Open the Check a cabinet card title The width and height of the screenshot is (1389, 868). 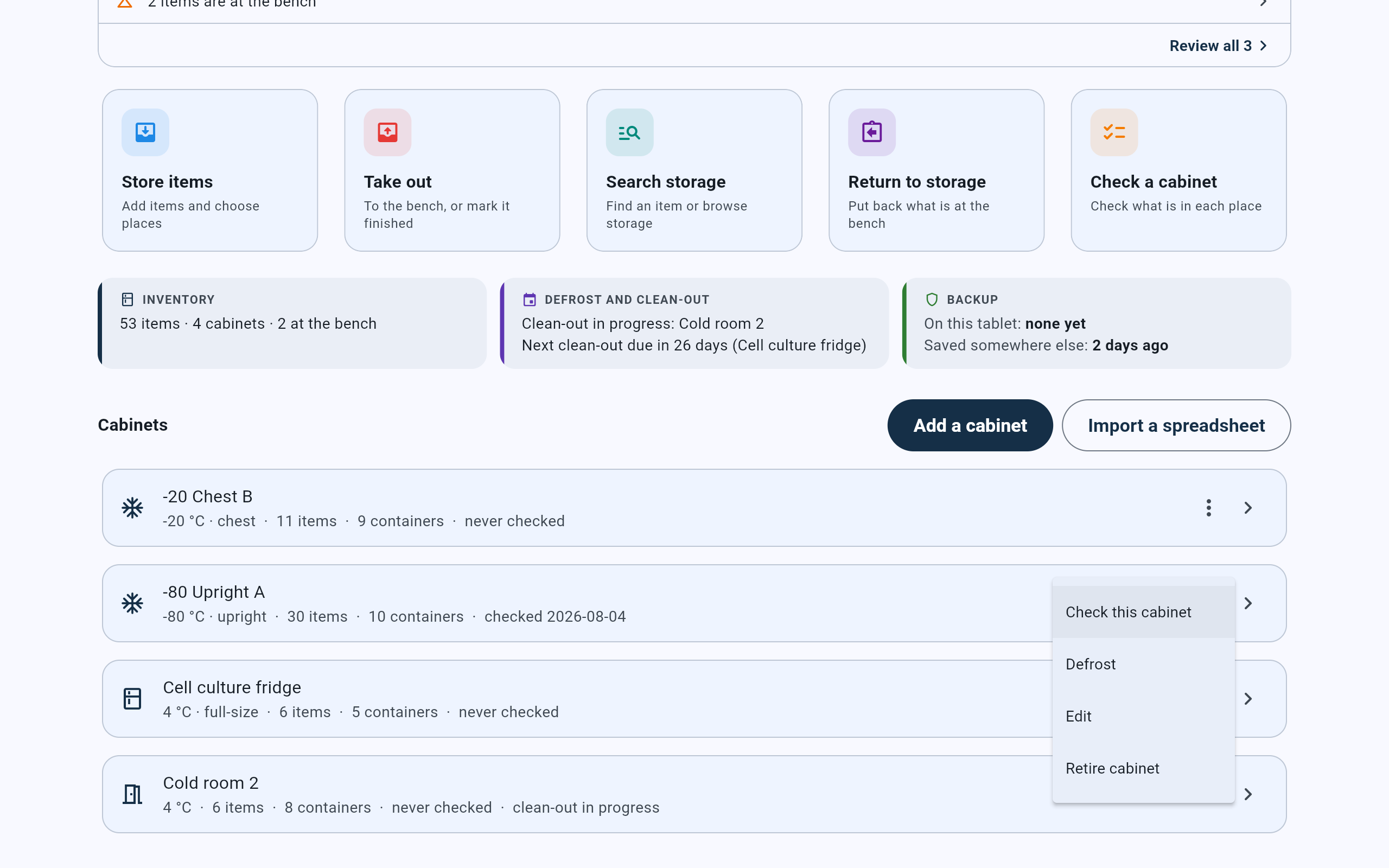[1154, 182]
